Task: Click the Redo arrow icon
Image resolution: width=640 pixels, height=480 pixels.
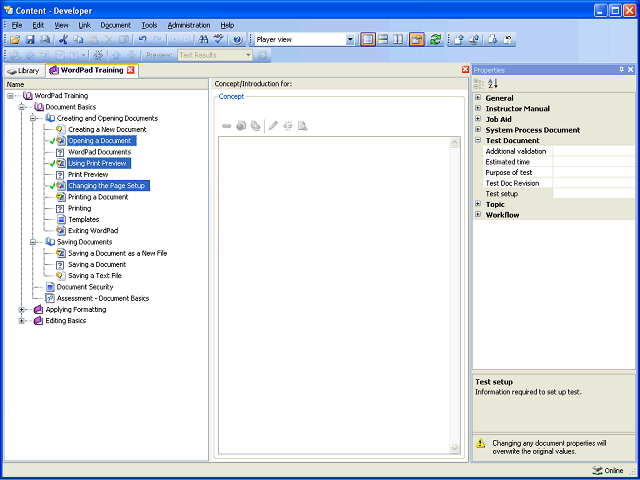Action: point(158,40)
